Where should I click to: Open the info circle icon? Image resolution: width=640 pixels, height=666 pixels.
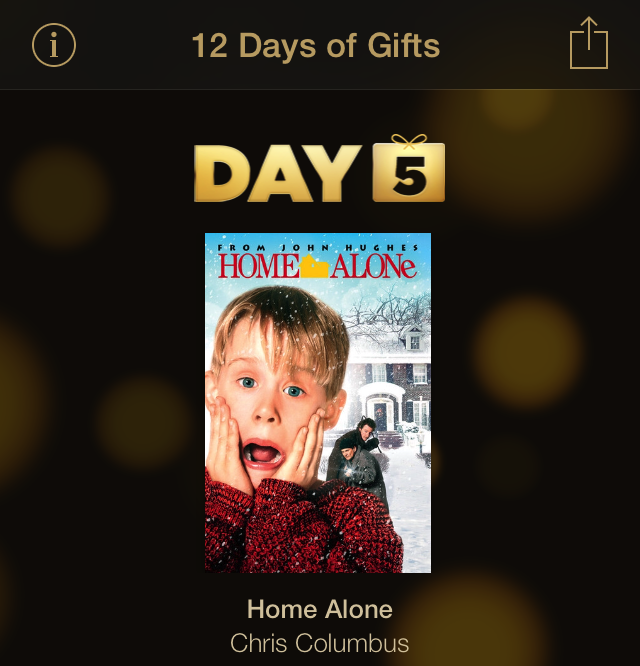click(x=54, y=45)
